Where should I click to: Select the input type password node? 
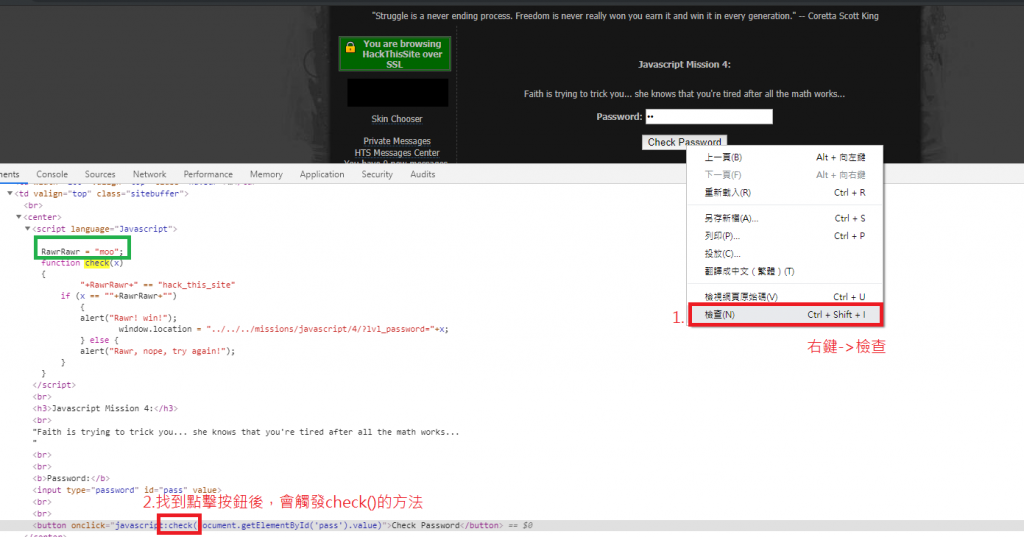click(x=127, y=490)
